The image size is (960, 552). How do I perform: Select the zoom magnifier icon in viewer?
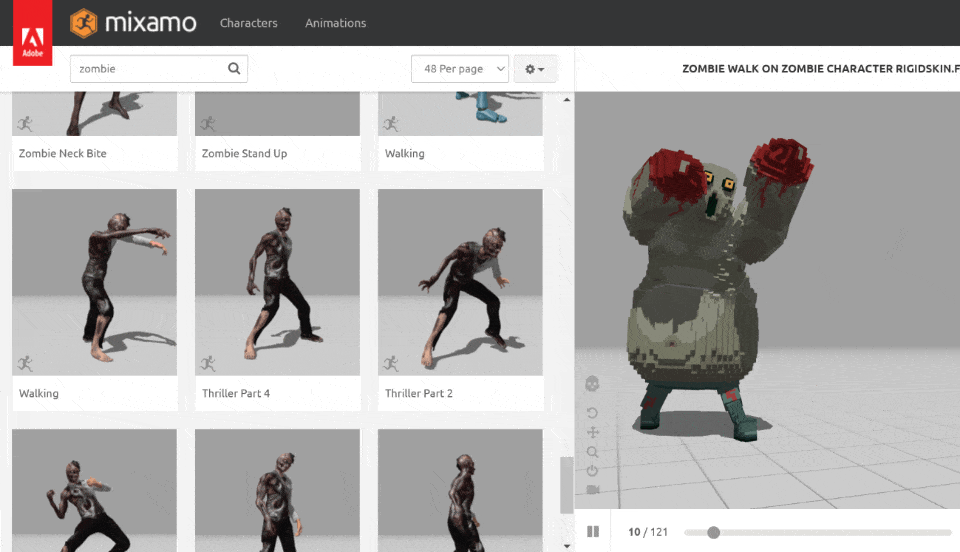pyautogui.click(x=593, y=452)
